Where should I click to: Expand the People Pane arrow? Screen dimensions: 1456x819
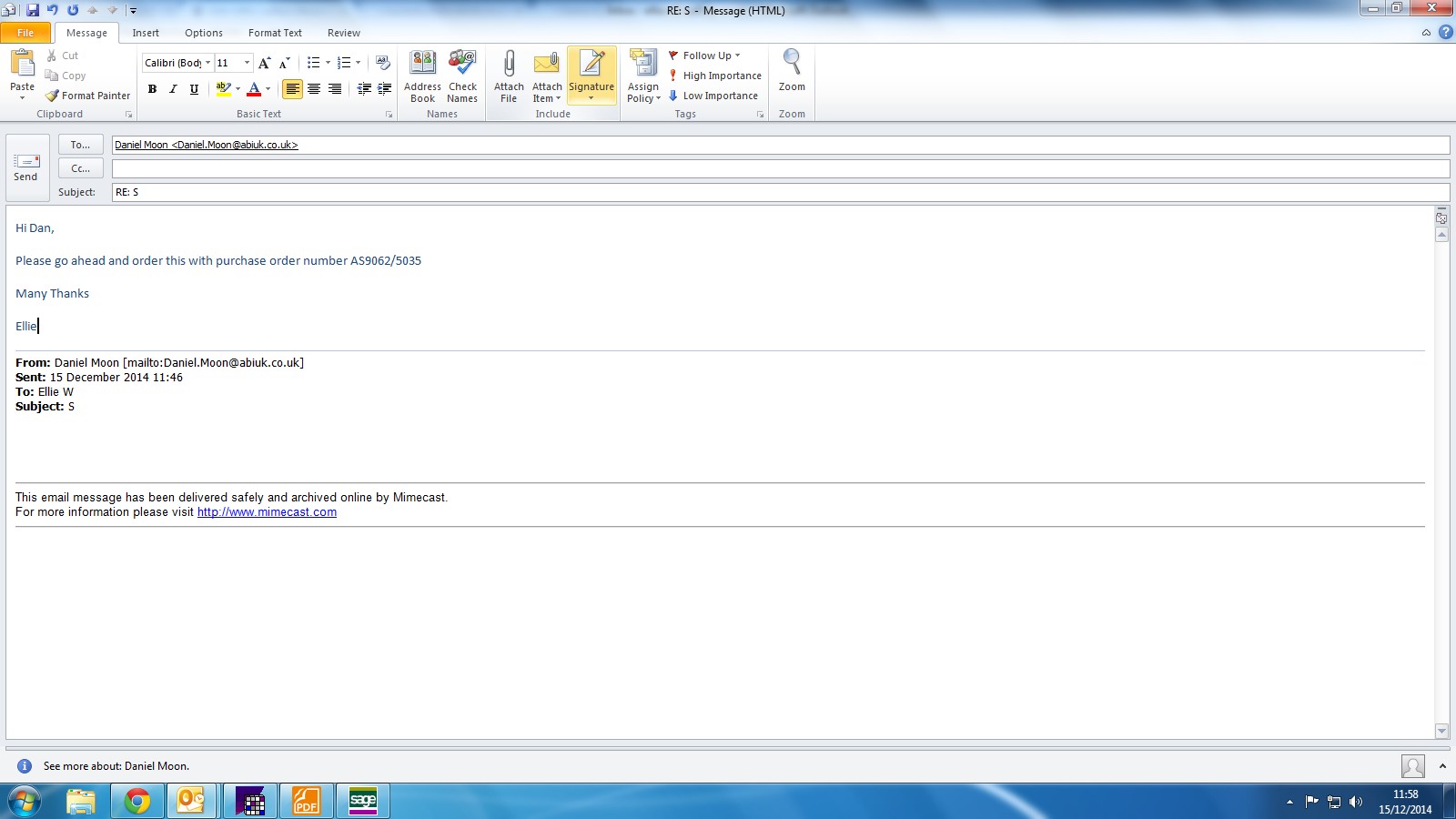pyautogui.click(x=1442, y=766)
